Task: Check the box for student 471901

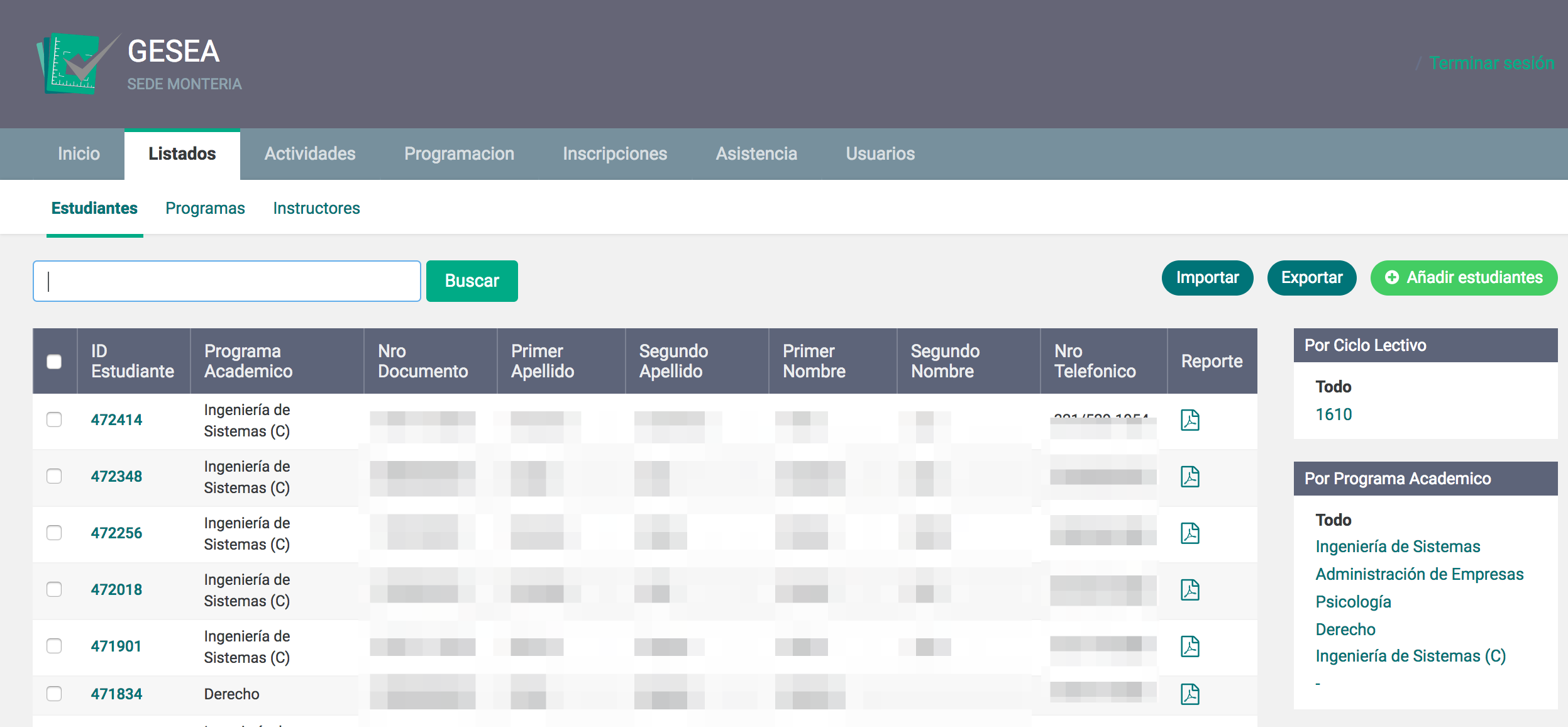Action: click(x=54, y=646)
